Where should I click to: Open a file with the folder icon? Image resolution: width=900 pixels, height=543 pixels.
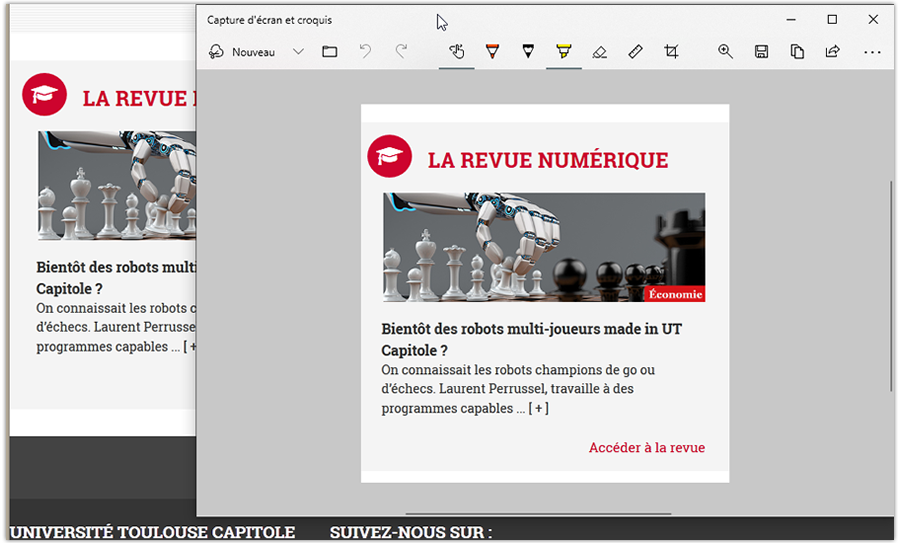click(x=329, y=52)
